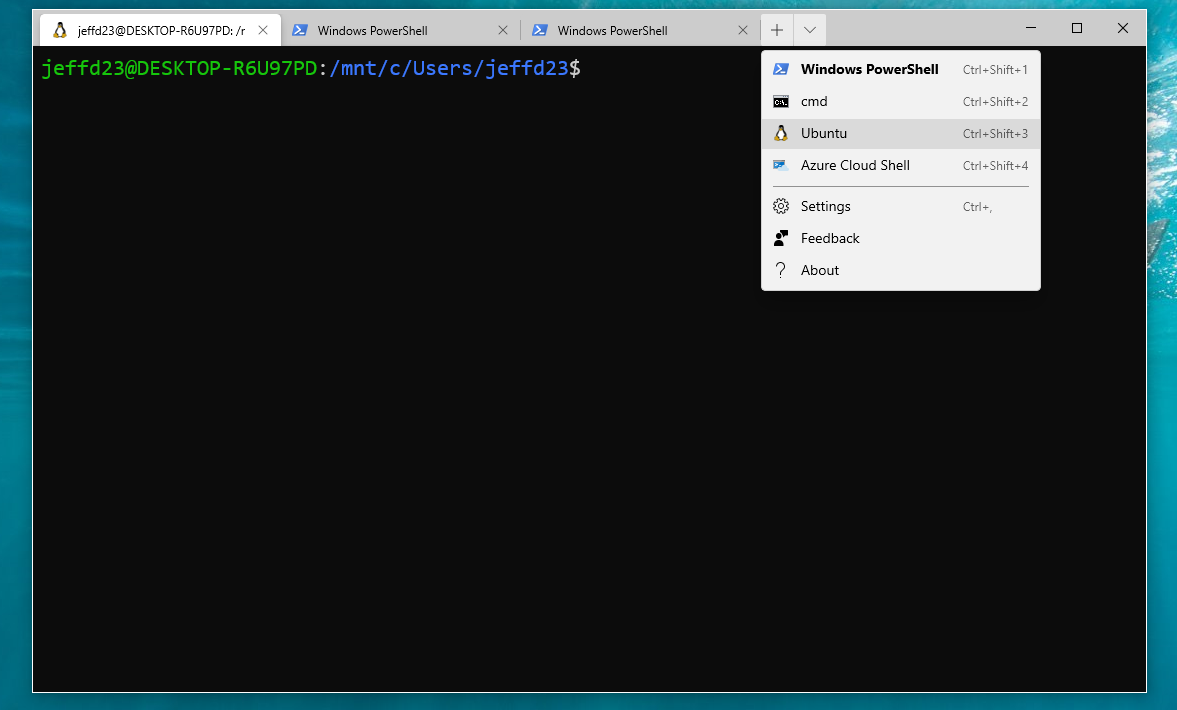Click the Azure Cloud Shell icon
1177x710 pixels.
781,165
